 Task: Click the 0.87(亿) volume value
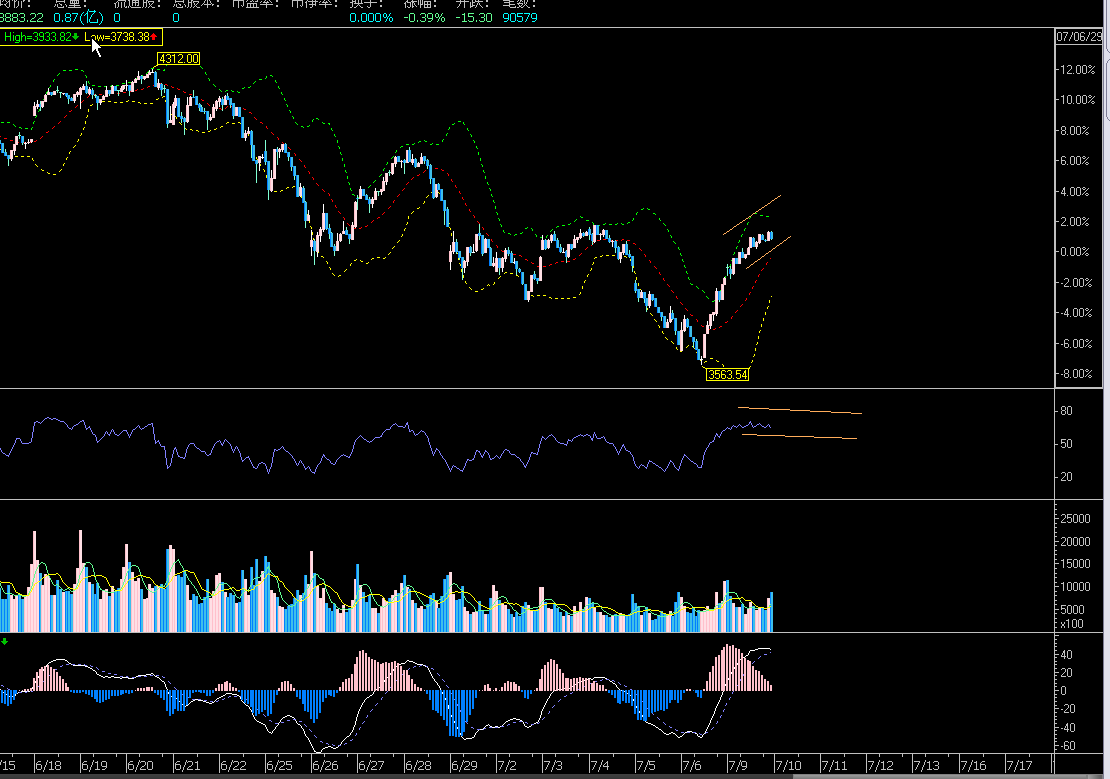[78, 18]
